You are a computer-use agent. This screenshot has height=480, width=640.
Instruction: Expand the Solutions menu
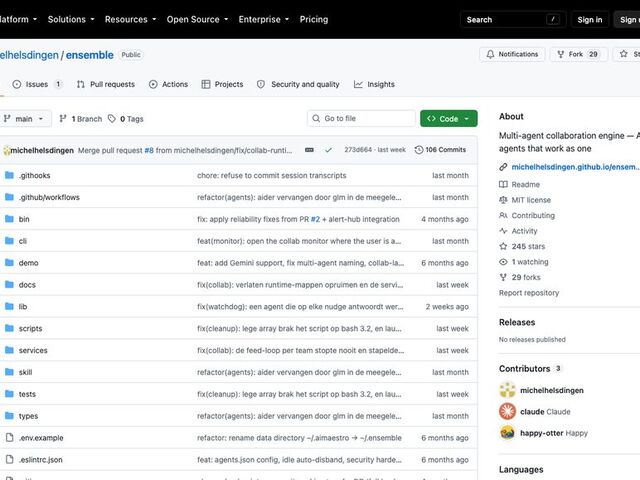coord(71,19)
